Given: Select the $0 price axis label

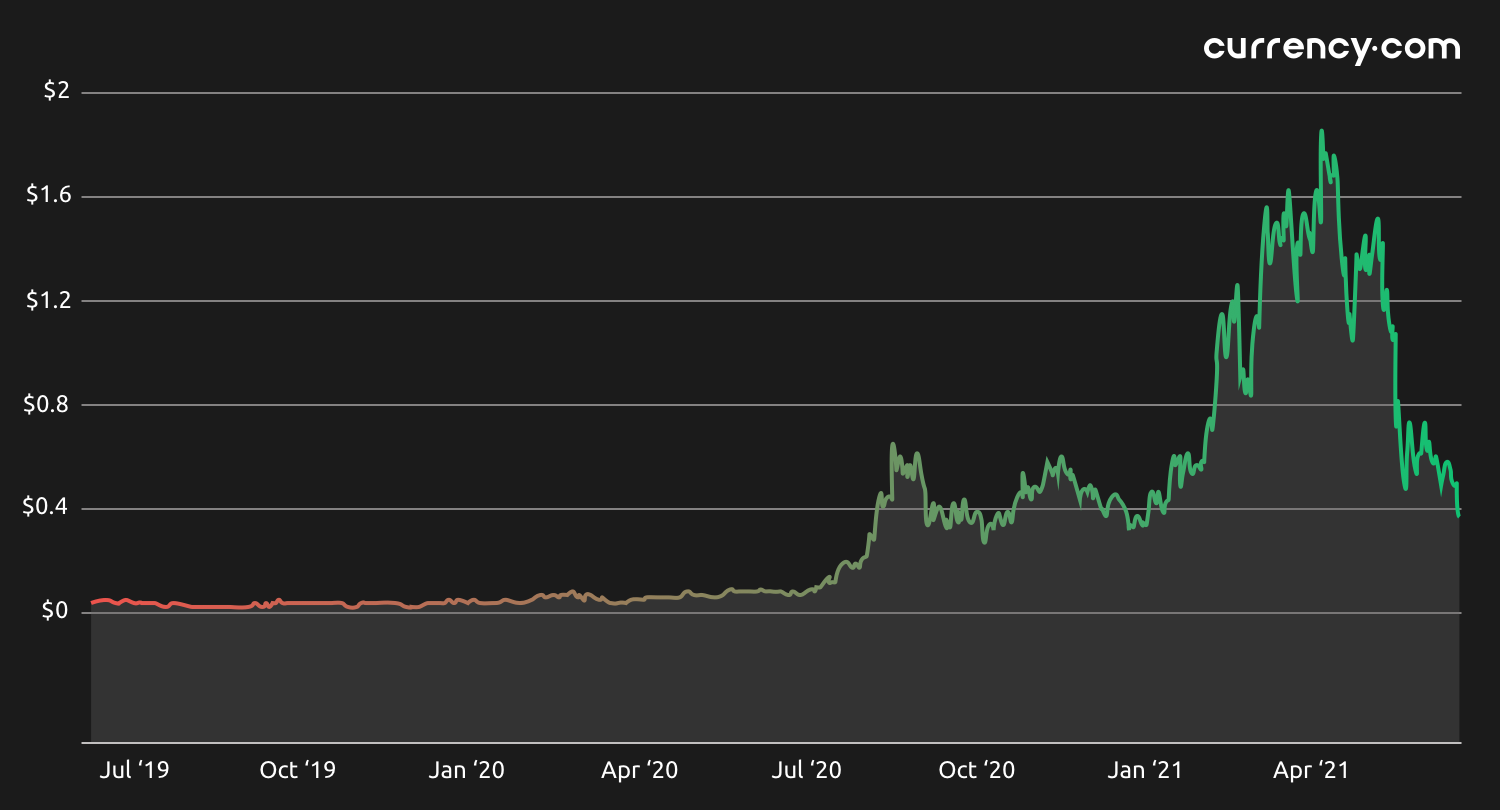Looking at the screenshot, I should (56, 612).
